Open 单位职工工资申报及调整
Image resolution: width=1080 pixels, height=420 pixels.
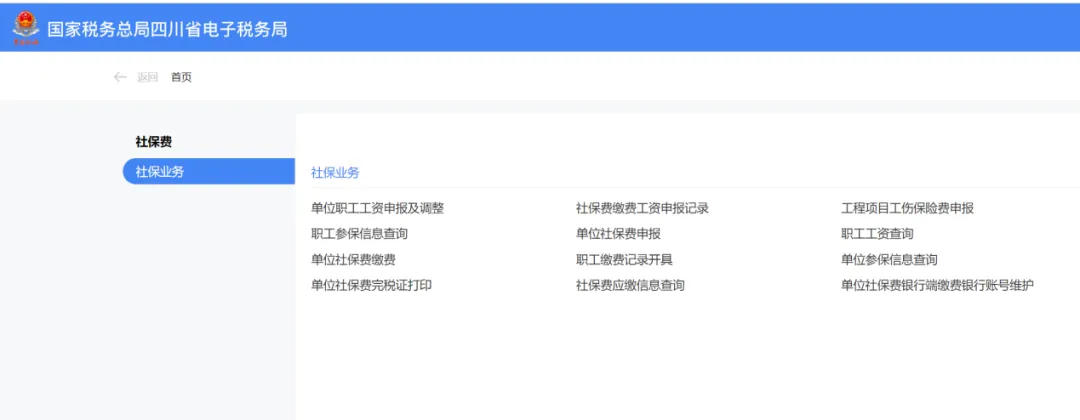[377, 208]
